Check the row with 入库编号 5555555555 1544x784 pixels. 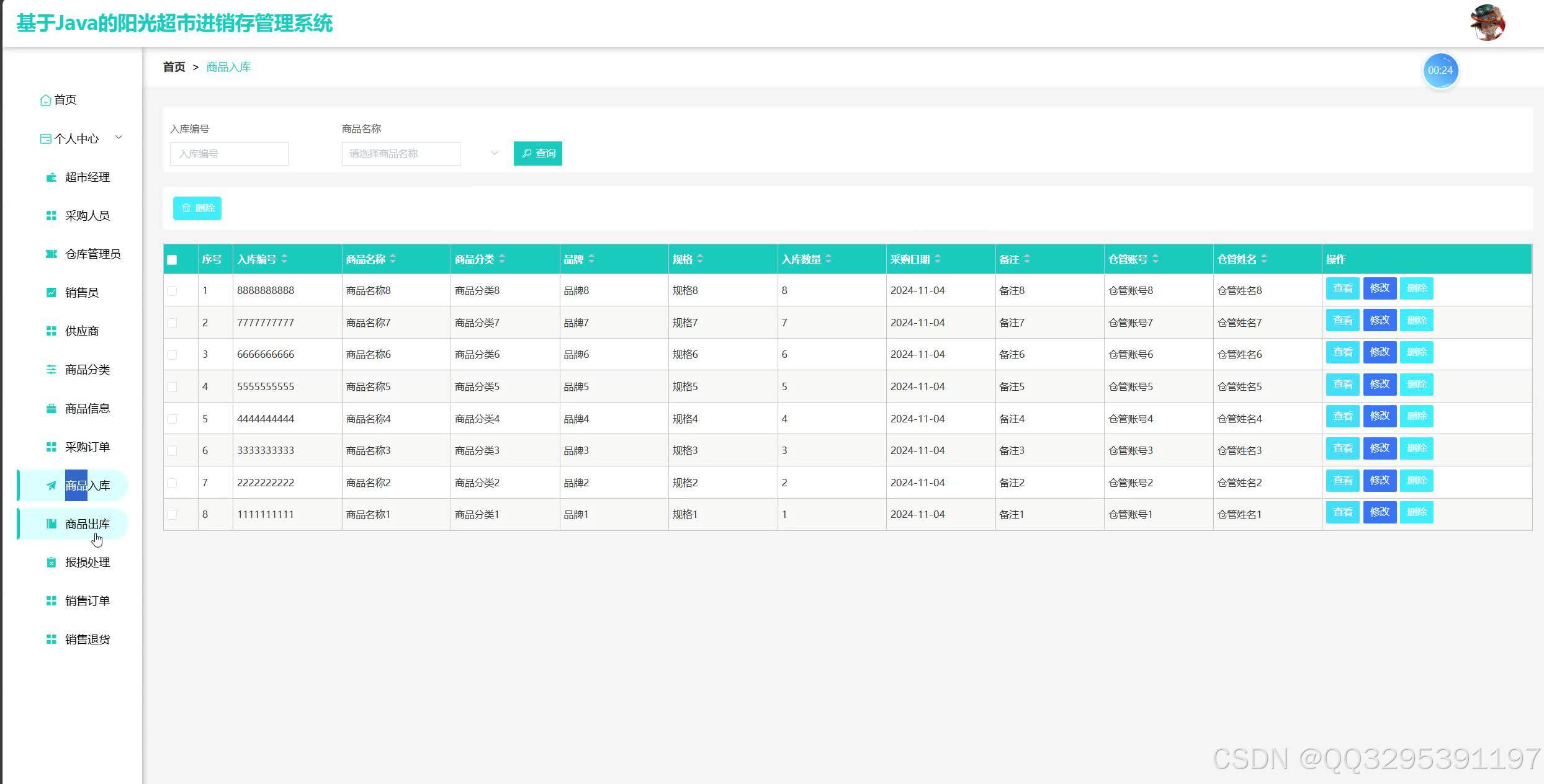172,387
